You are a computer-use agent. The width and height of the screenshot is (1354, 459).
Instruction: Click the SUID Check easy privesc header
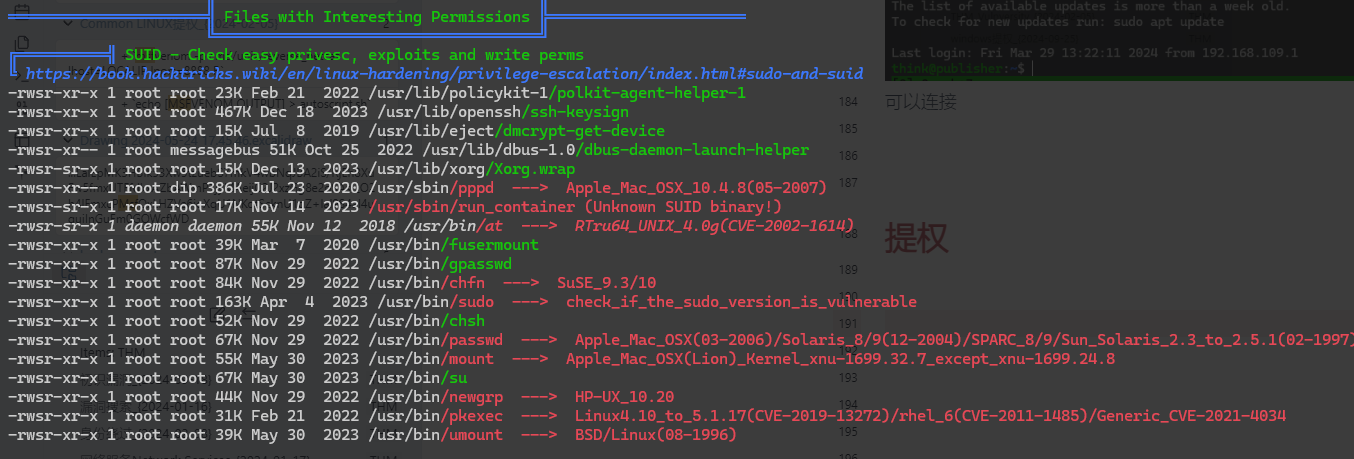(355, 55)
